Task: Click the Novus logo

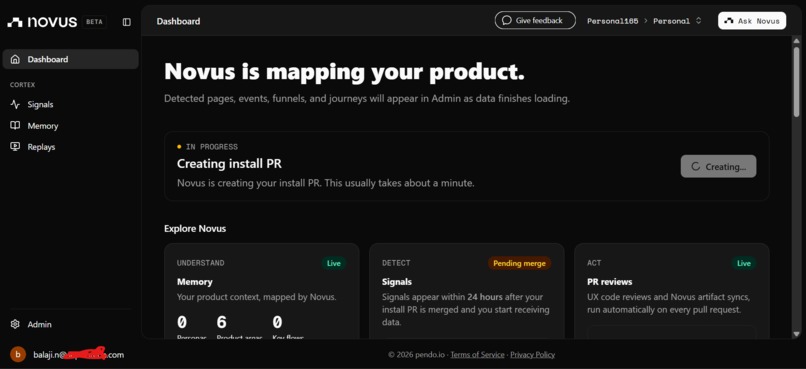Action: coord(42,22)
